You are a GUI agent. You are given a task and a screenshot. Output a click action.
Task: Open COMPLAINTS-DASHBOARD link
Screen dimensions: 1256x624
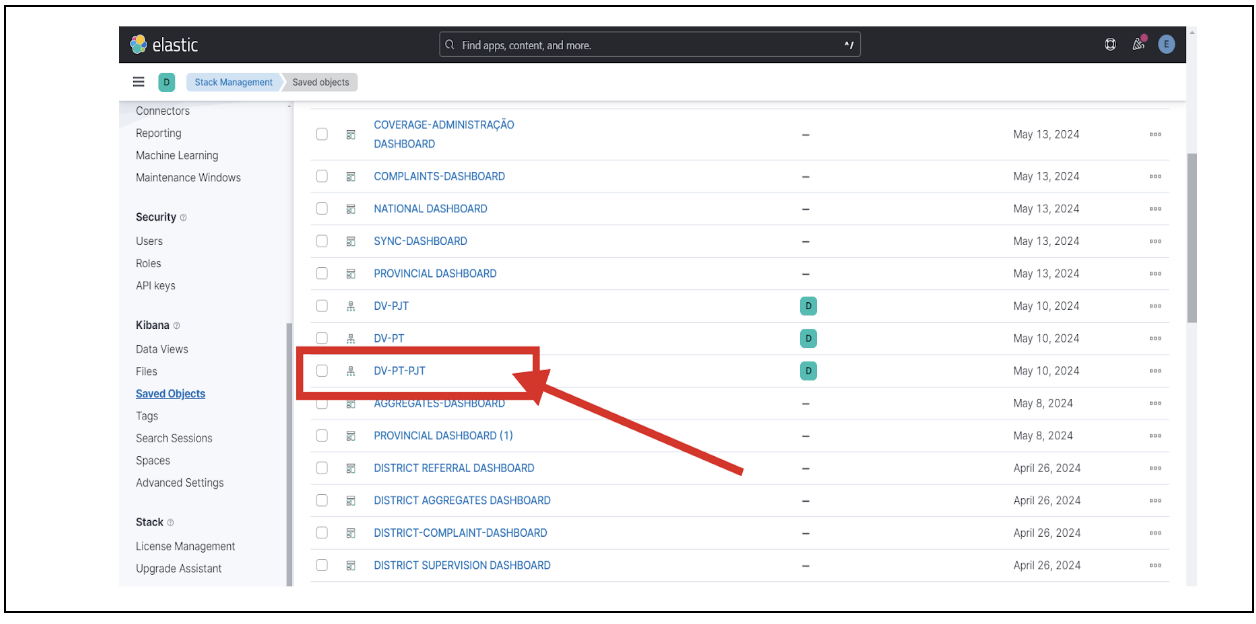click(439, 176)
